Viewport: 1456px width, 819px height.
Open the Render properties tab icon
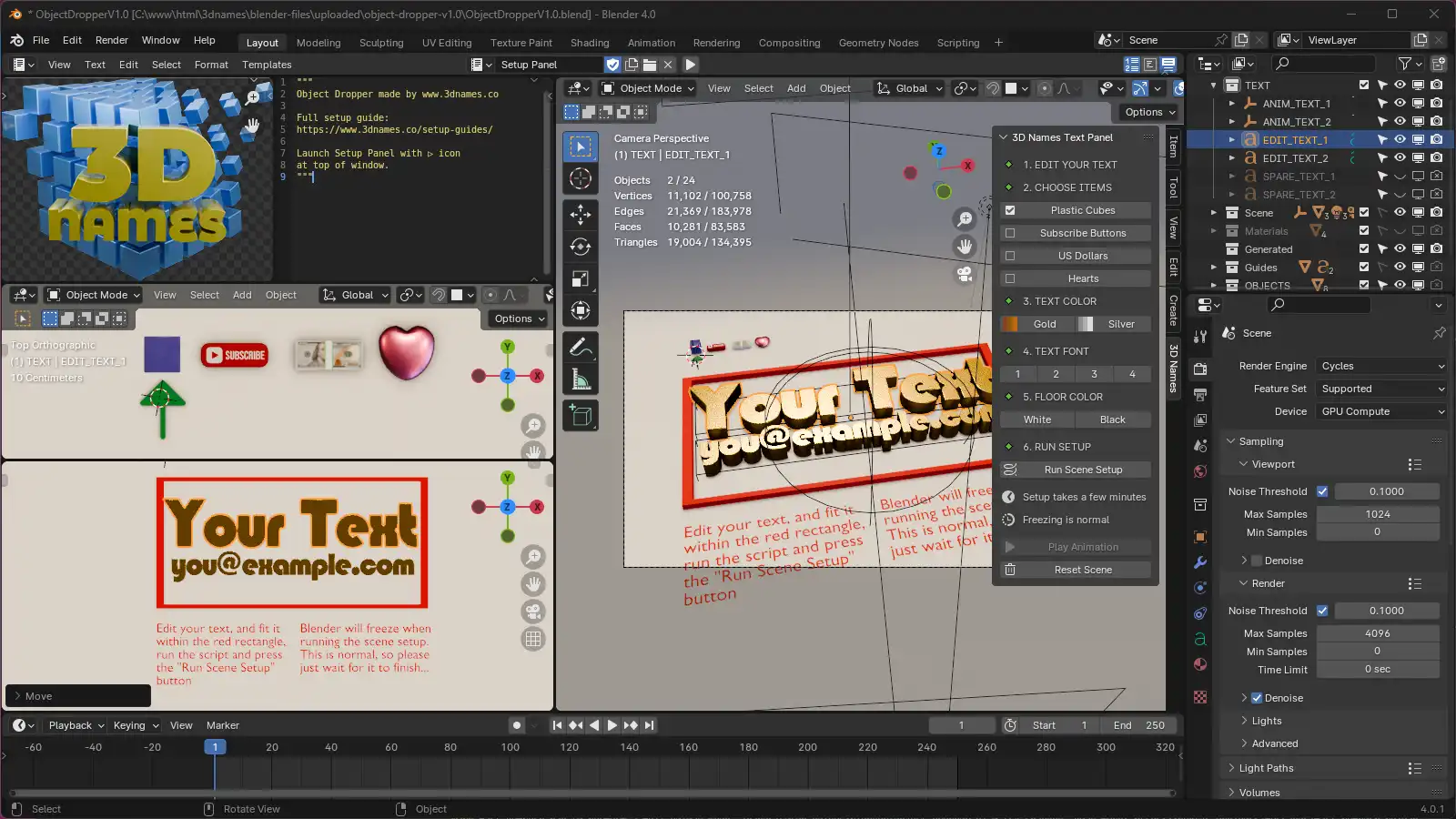point(1200,369)
